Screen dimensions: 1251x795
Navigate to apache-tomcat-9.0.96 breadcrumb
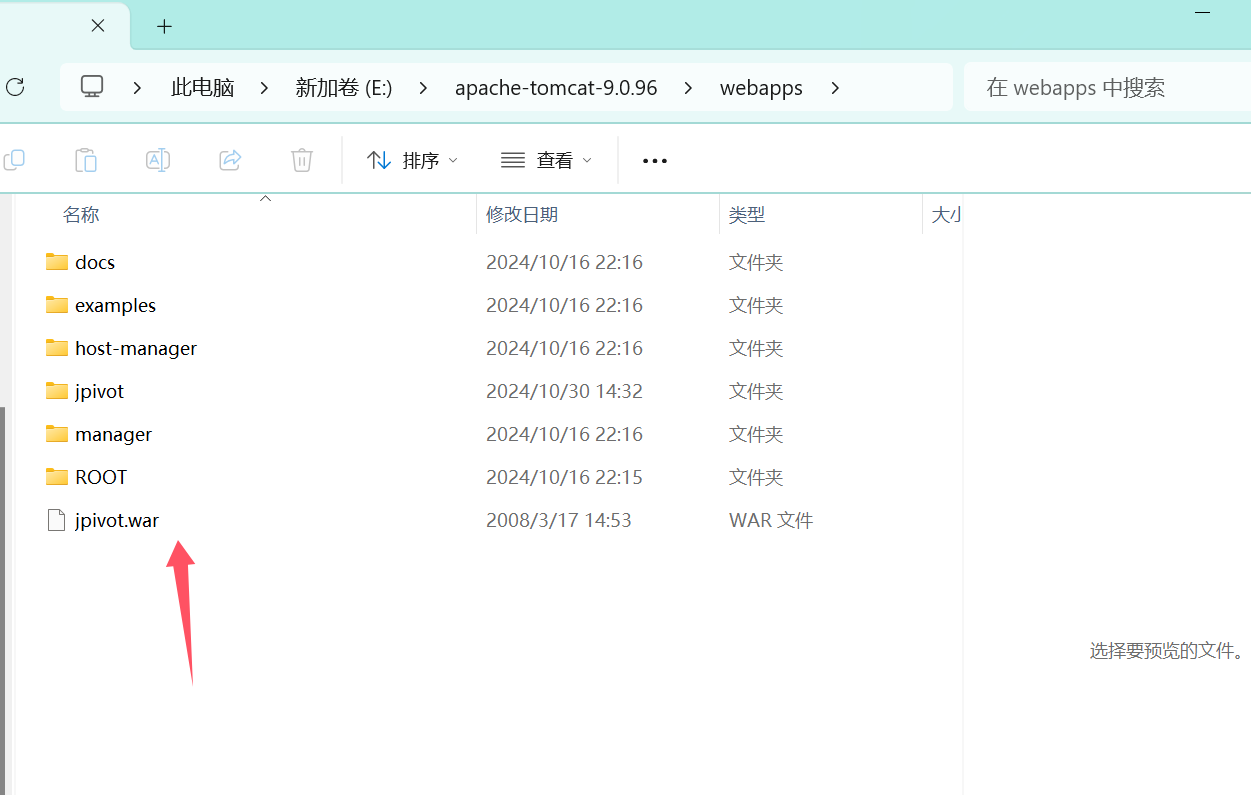(x=556, y=88)
